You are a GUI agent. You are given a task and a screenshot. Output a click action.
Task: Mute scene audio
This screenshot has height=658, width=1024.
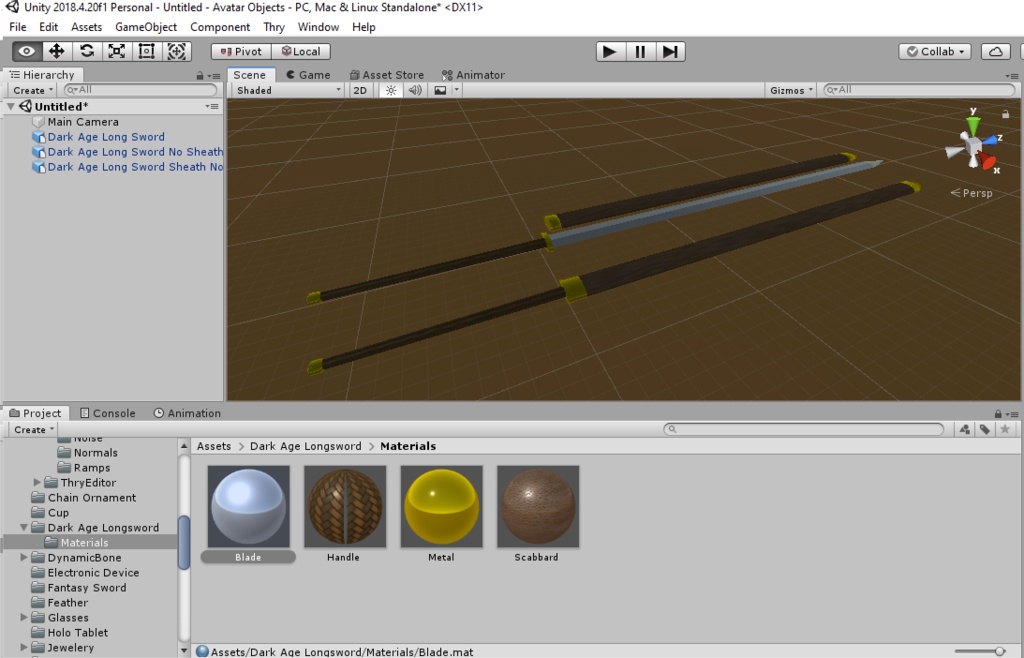coord(414,89)
